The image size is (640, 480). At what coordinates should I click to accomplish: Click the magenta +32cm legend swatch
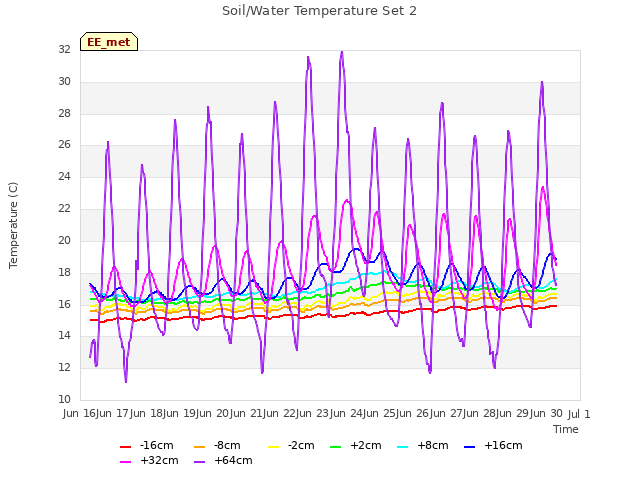pyautogui.click(x=125, y=462)
